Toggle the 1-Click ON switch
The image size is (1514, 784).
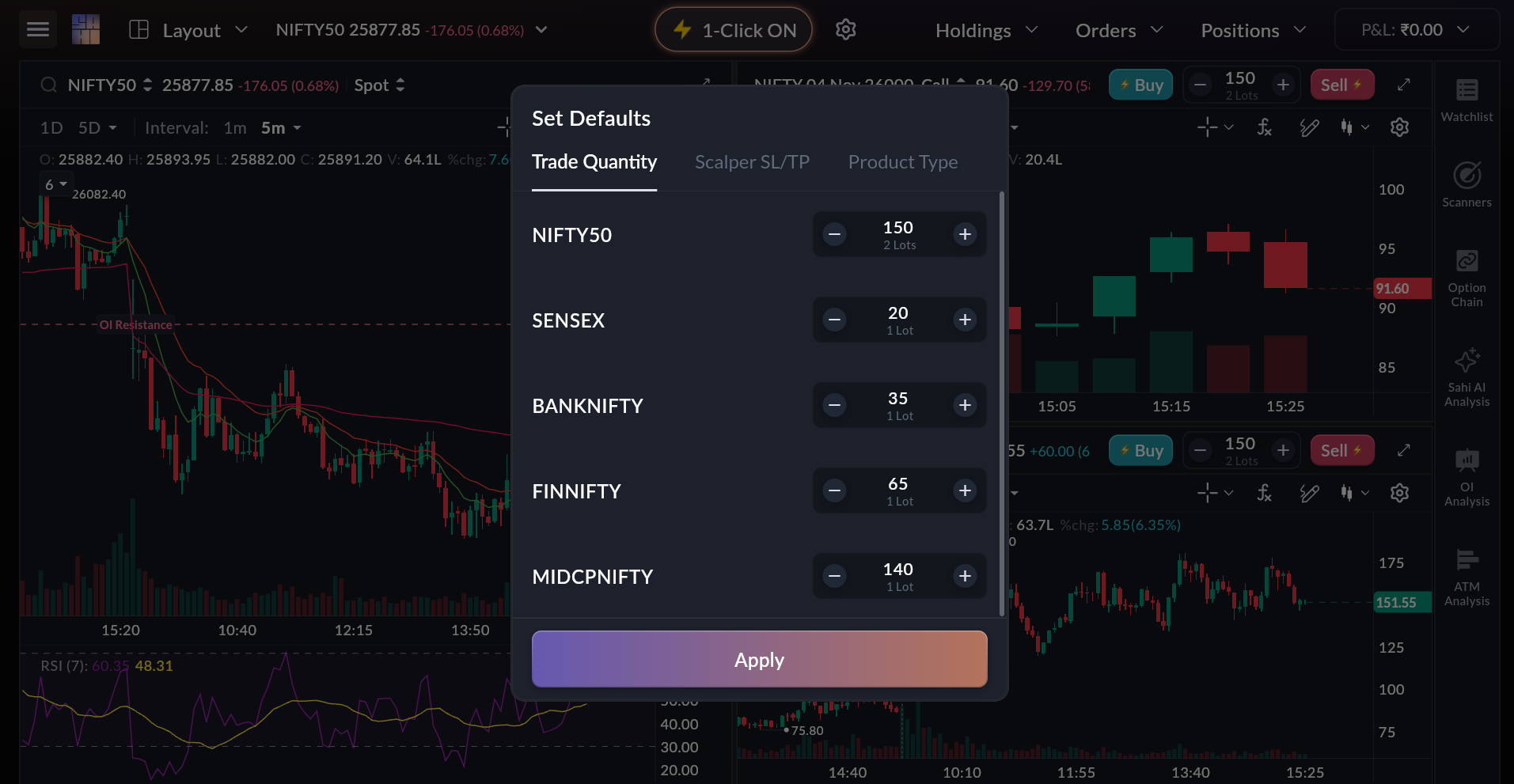pos(734,30)
